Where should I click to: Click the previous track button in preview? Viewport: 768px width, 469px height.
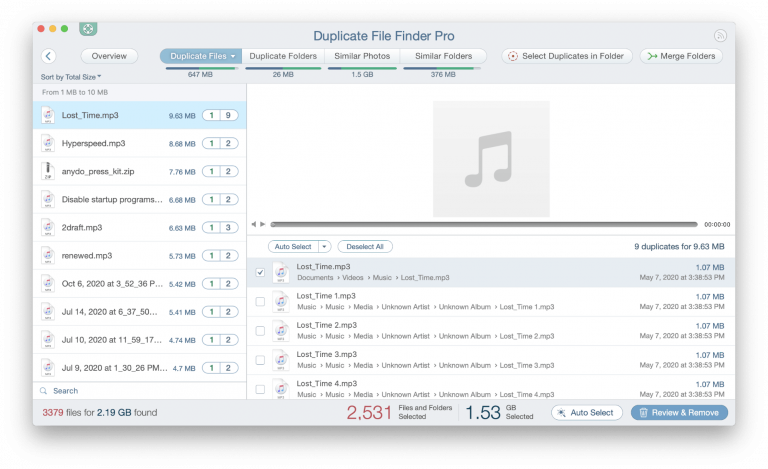pyautogui.click(x=254, y=224)
